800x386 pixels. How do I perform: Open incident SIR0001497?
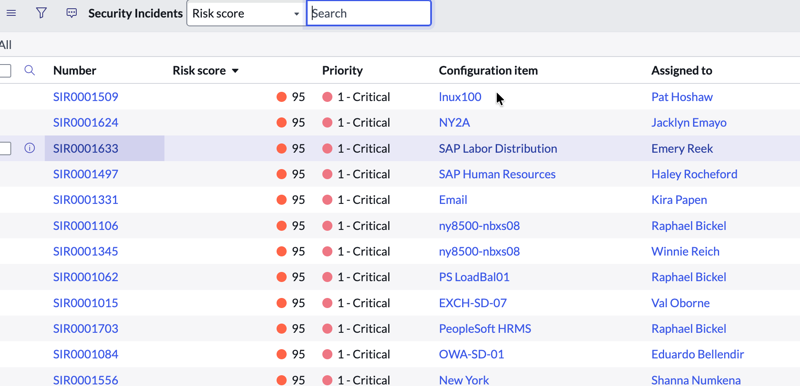click(x=86, y=174)
